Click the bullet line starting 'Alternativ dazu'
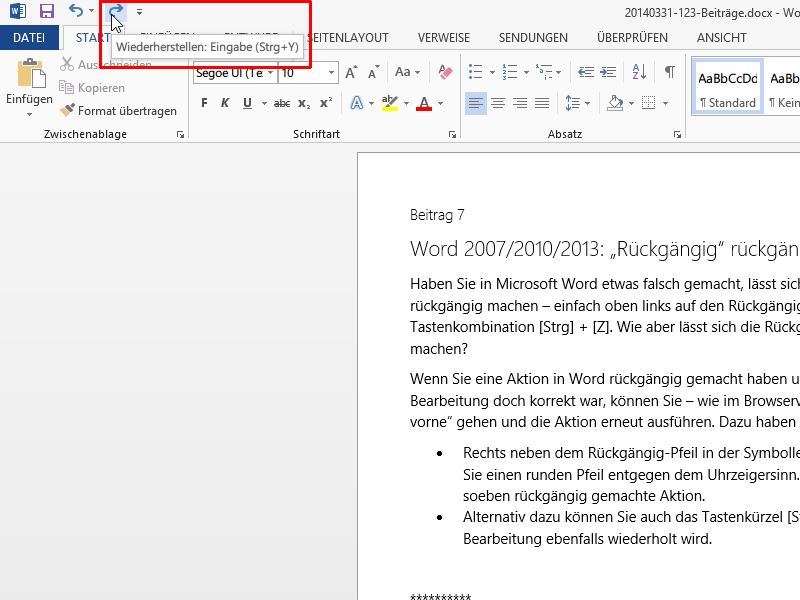Image resolution: width=800 pixels, height=600 pixels. (631, 517)
